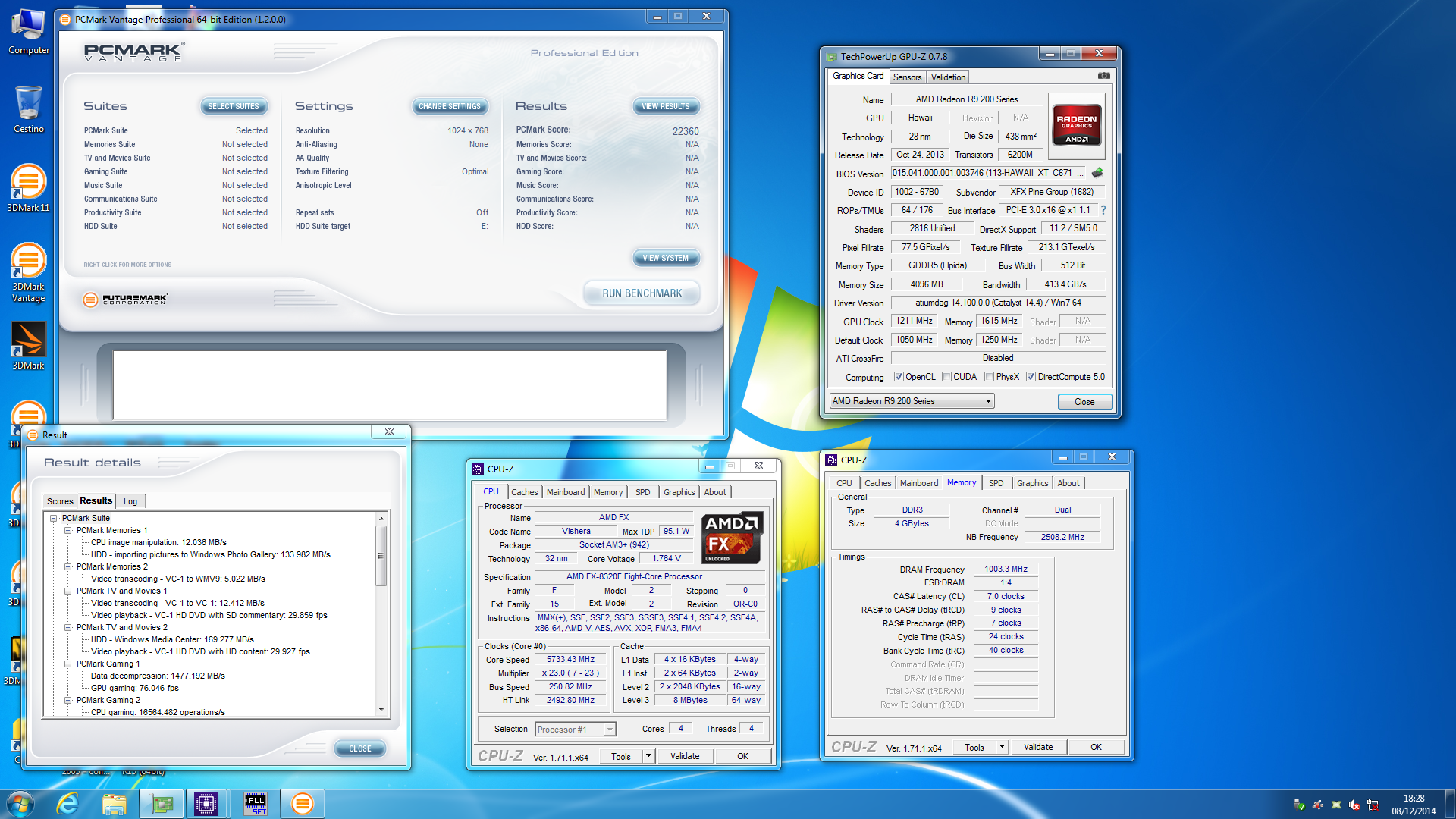Collapse the PCMark Suite tree node
Image resolution: width=1456 pixels, height=819 pixels.
tap(54, 519)
